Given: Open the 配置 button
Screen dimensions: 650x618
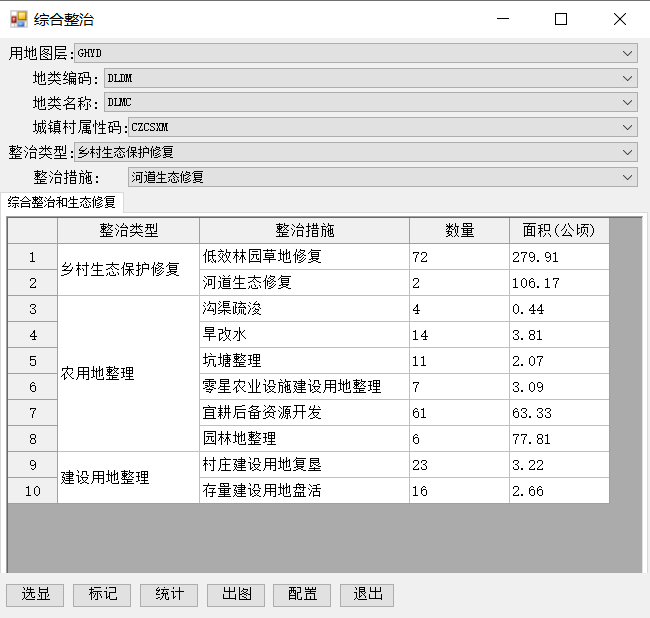Looking at the screenshot, I should [x=302, y=595].
